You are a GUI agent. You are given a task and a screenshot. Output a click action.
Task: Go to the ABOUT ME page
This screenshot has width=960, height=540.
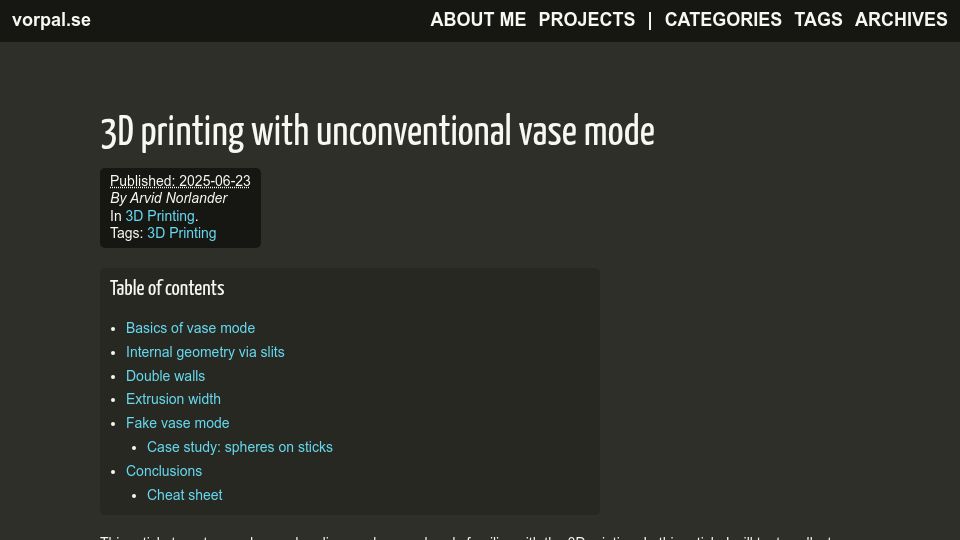point(478,20)
